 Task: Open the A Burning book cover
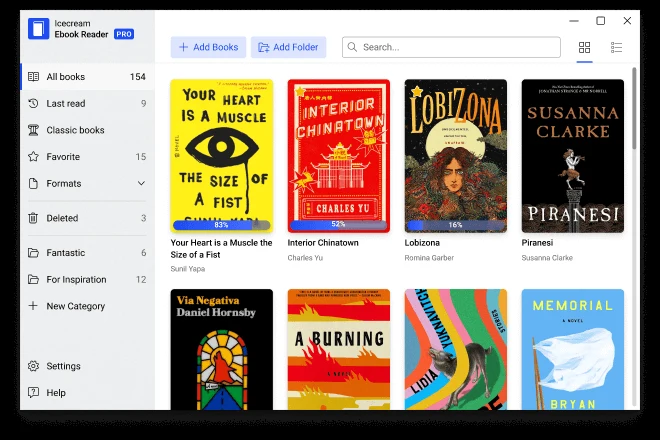[x=338, y=349]
